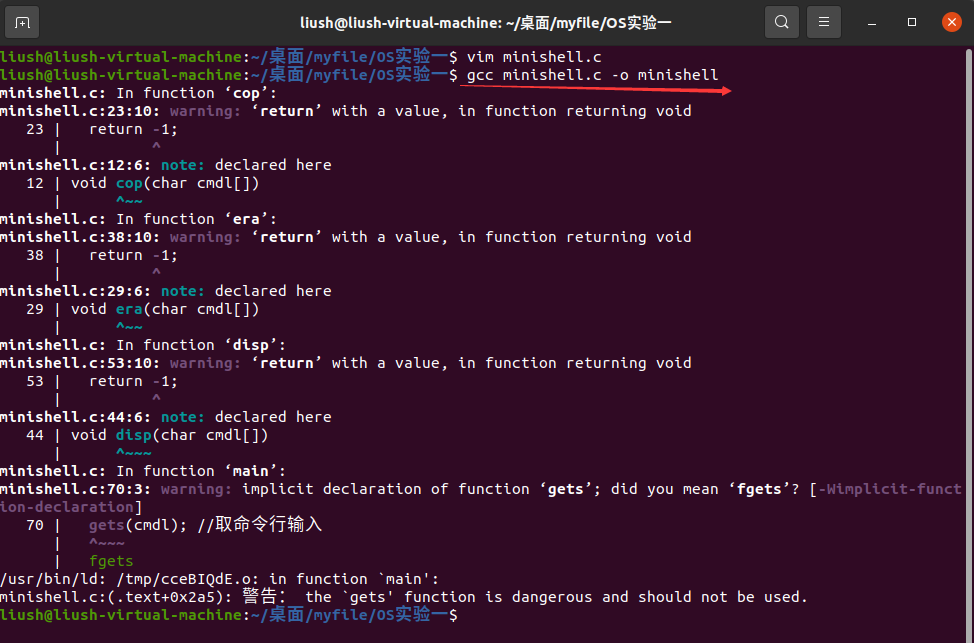Click the green 'fgets' suggestion text
974x643 pixels.
[111, 561]
